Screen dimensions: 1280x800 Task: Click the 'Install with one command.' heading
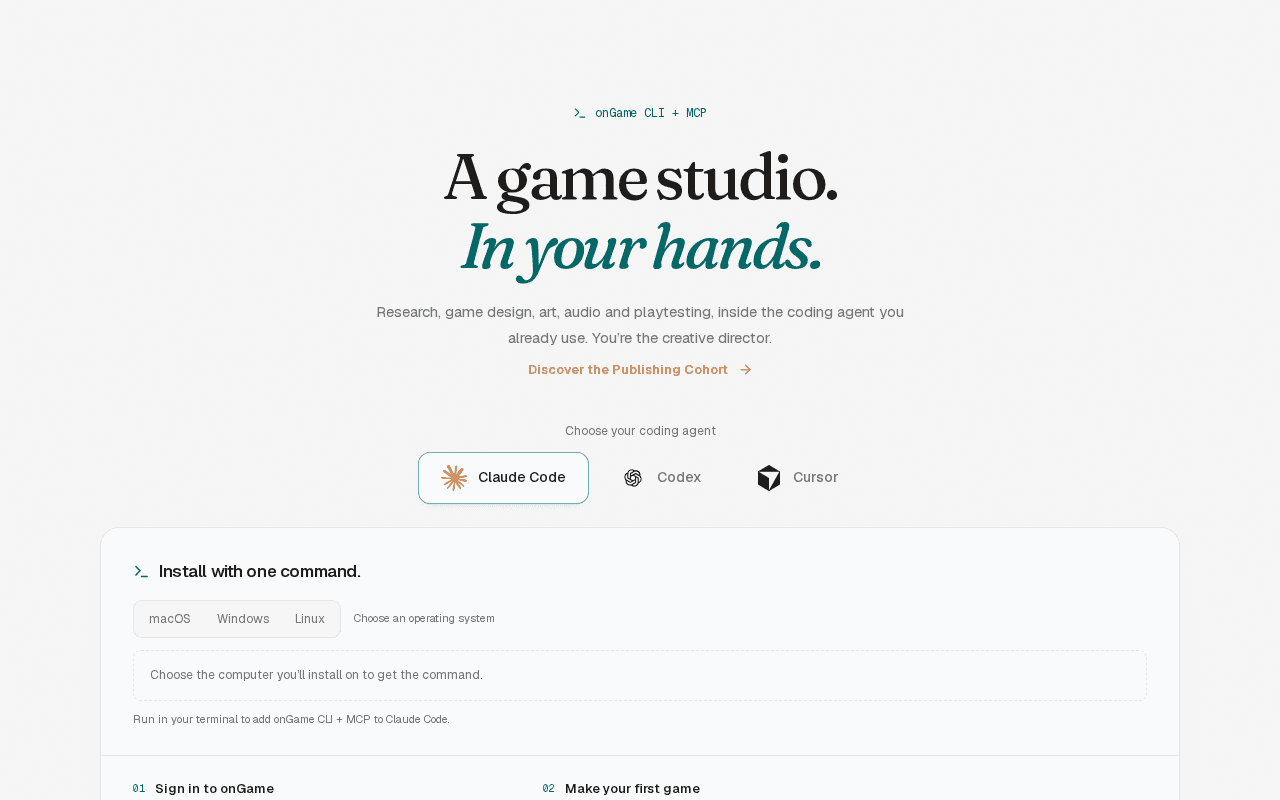coord(260,572)
